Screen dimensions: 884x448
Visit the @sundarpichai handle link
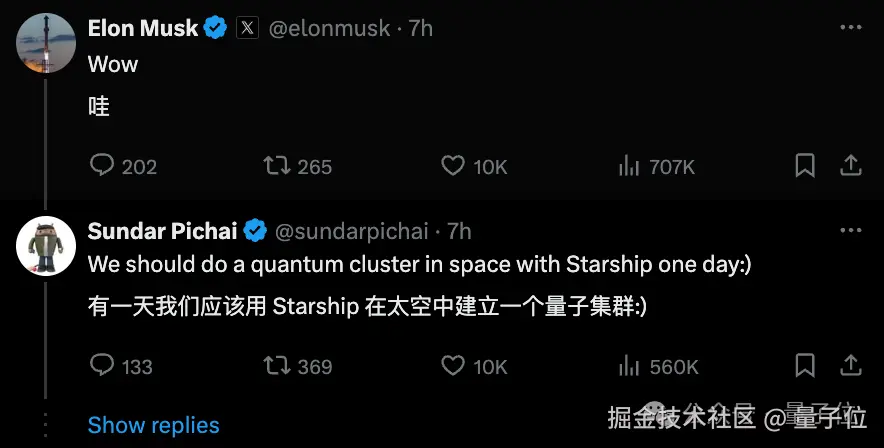[x=350, y=231]
